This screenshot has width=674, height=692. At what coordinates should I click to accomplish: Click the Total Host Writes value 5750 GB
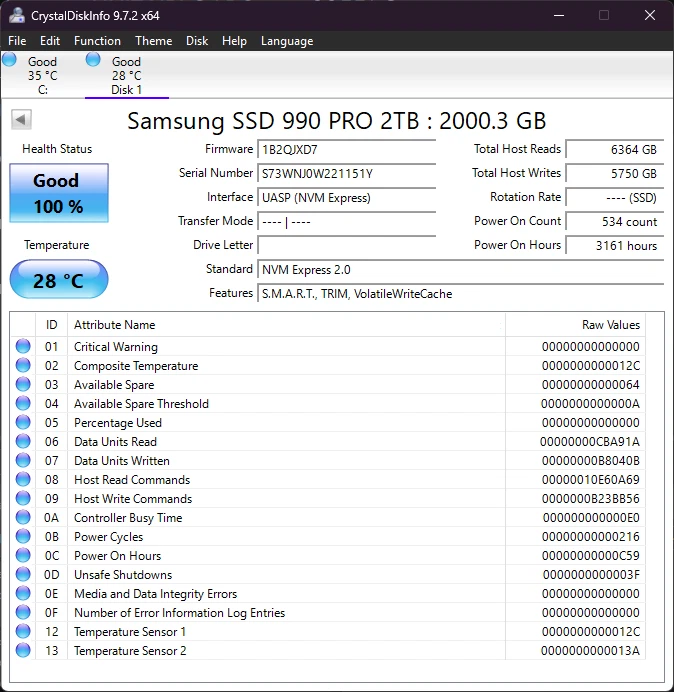point(614,173)
